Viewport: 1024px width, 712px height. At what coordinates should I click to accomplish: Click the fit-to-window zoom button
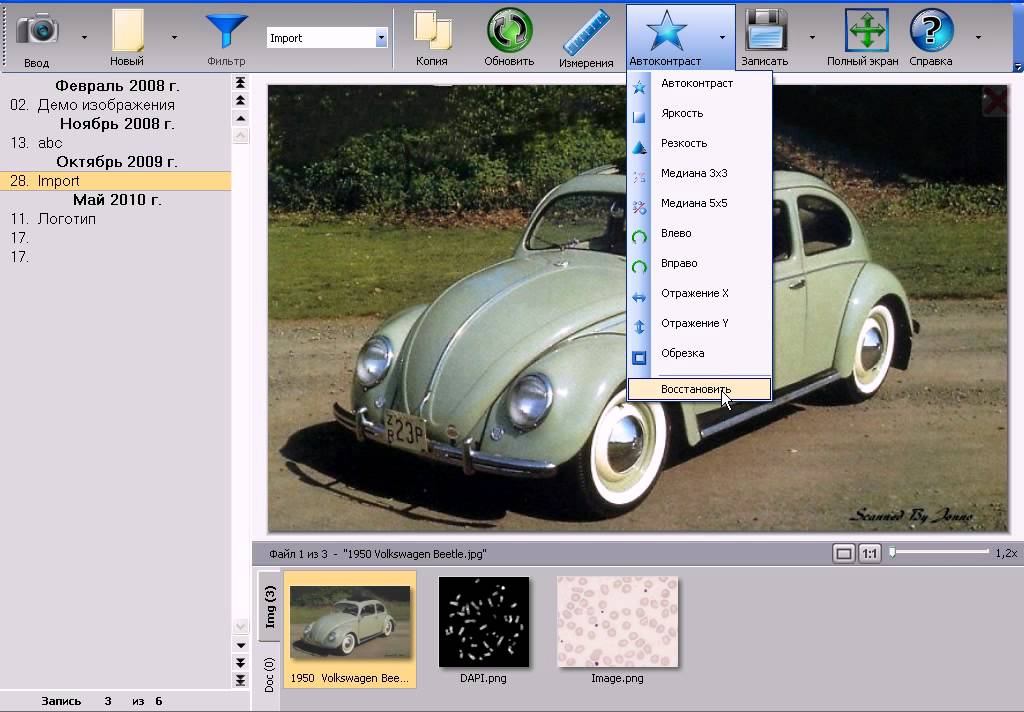pyautogui.click(x=844, y=554)
